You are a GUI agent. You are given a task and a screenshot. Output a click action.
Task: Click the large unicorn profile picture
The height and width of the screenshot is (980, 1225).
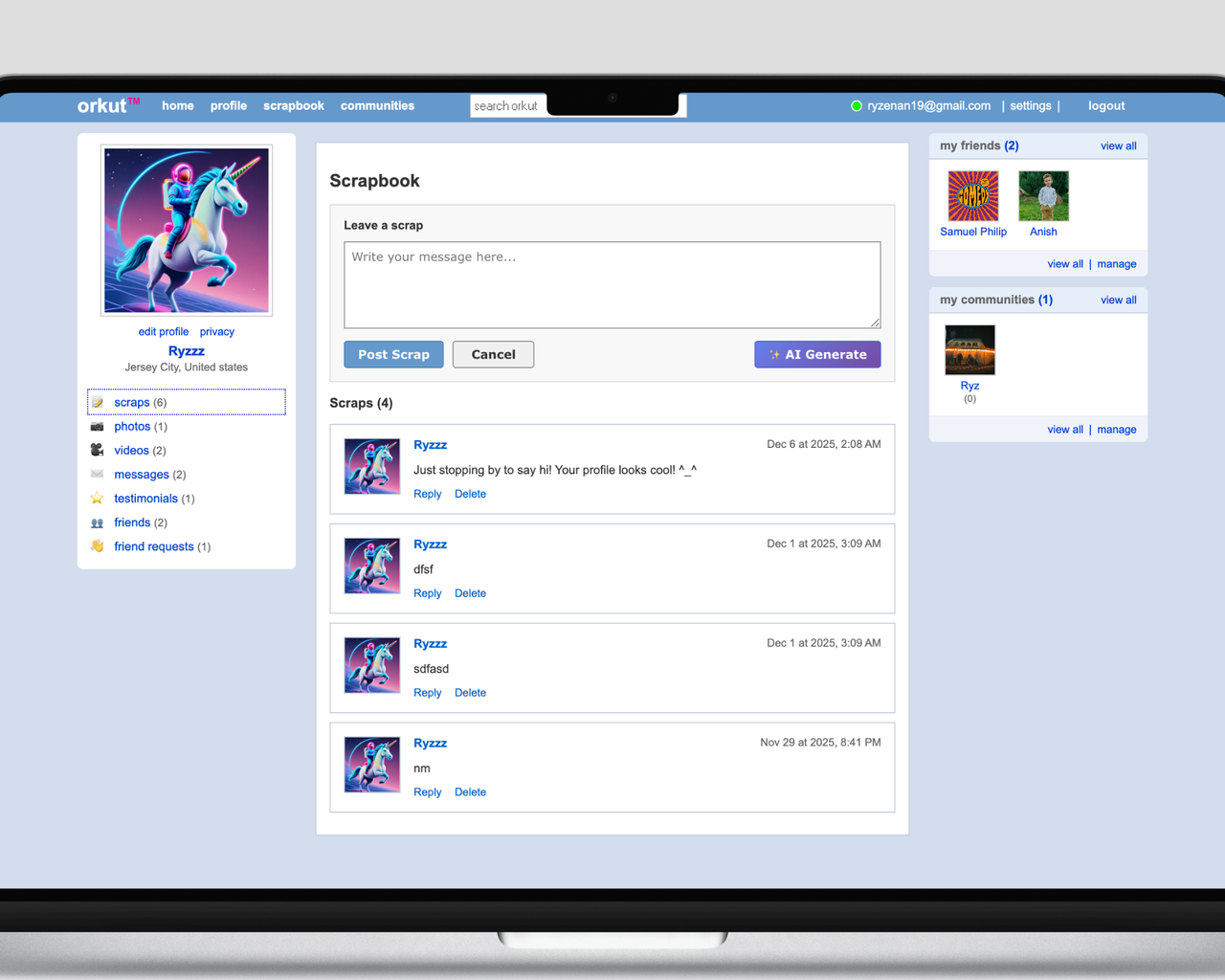187,231
